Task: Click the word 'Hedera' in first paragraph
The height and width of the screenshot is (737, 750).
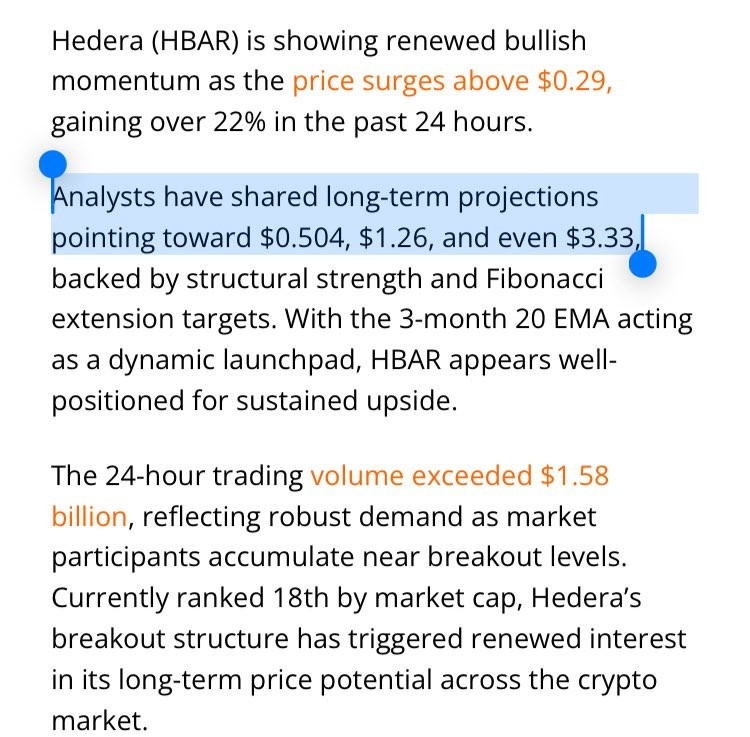Action: coord(98,41)
